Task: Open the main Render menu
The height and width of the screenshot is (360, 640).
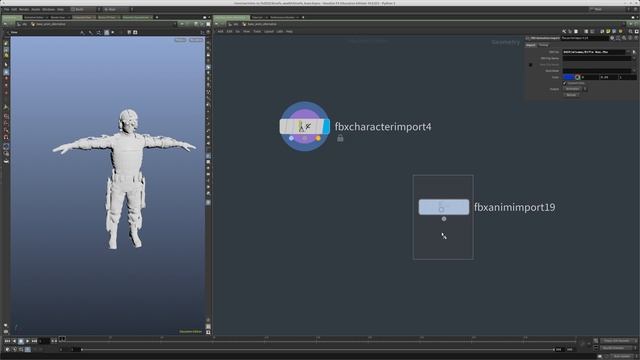Action: point(24,9)
